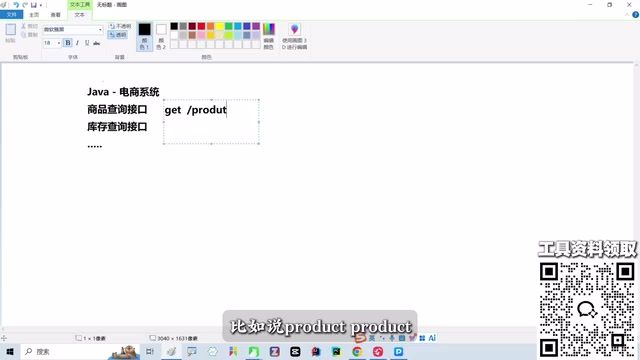640x360 pixels.
Task: Select the 颜色 1 (Color 1) button
Action: coord(144,36)
